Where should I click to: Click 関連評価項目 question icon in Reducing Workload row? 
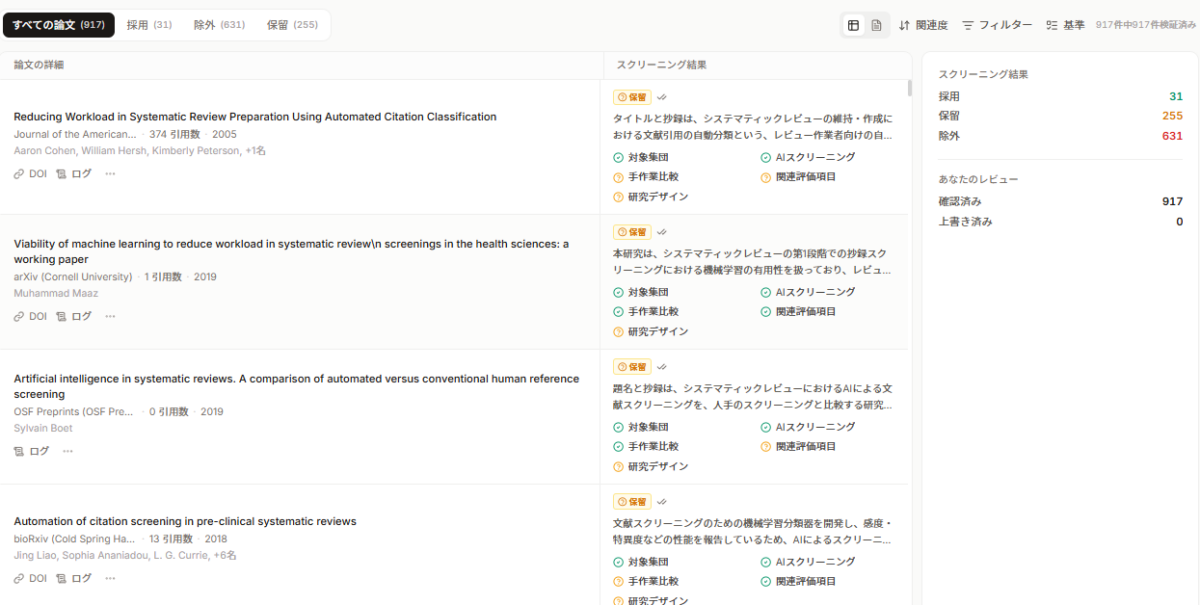pyautogui.click(x=766, y=177)
